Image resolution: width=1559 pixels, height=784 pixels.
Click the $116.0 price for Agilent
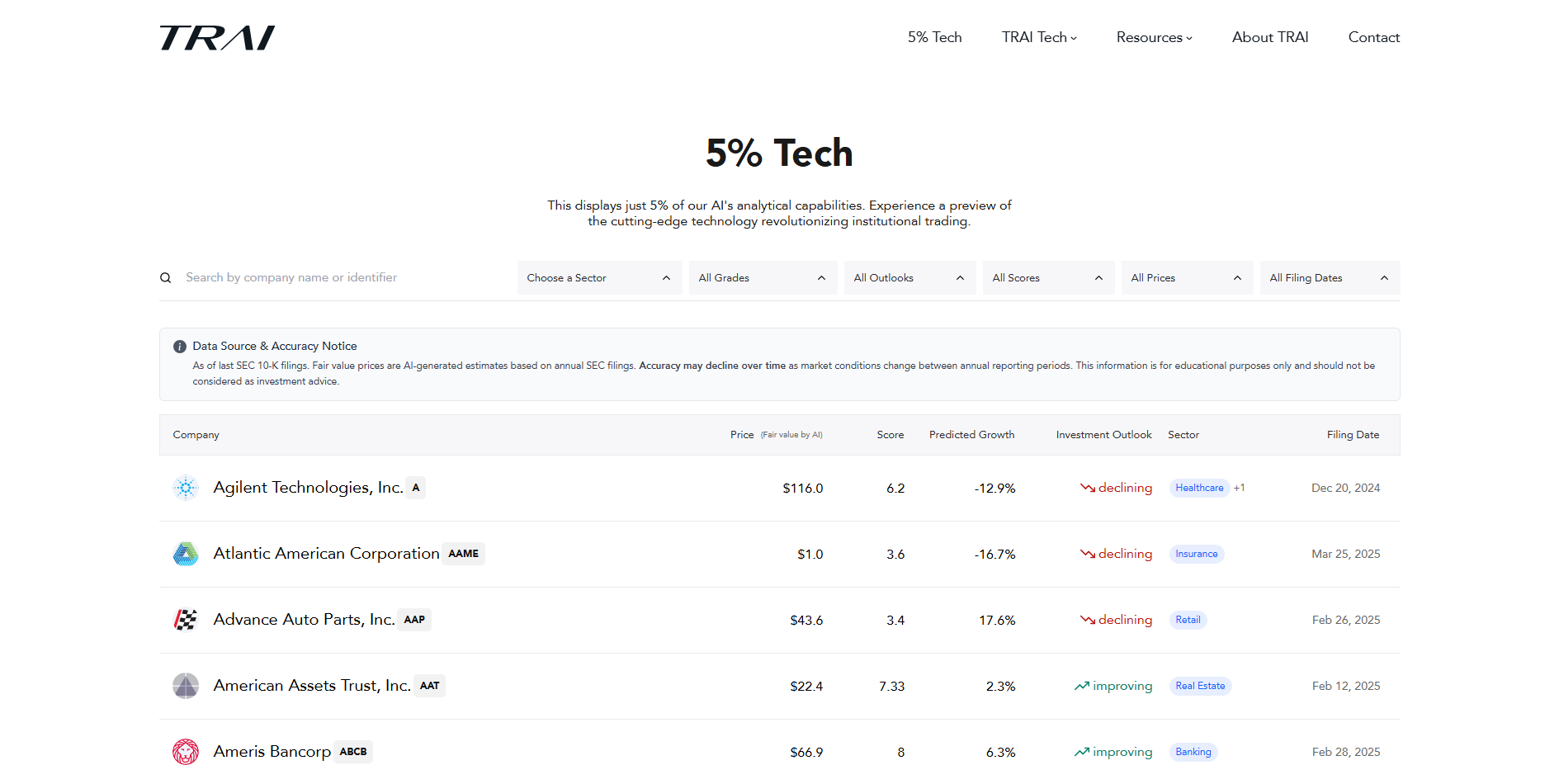tap(803, 489)
